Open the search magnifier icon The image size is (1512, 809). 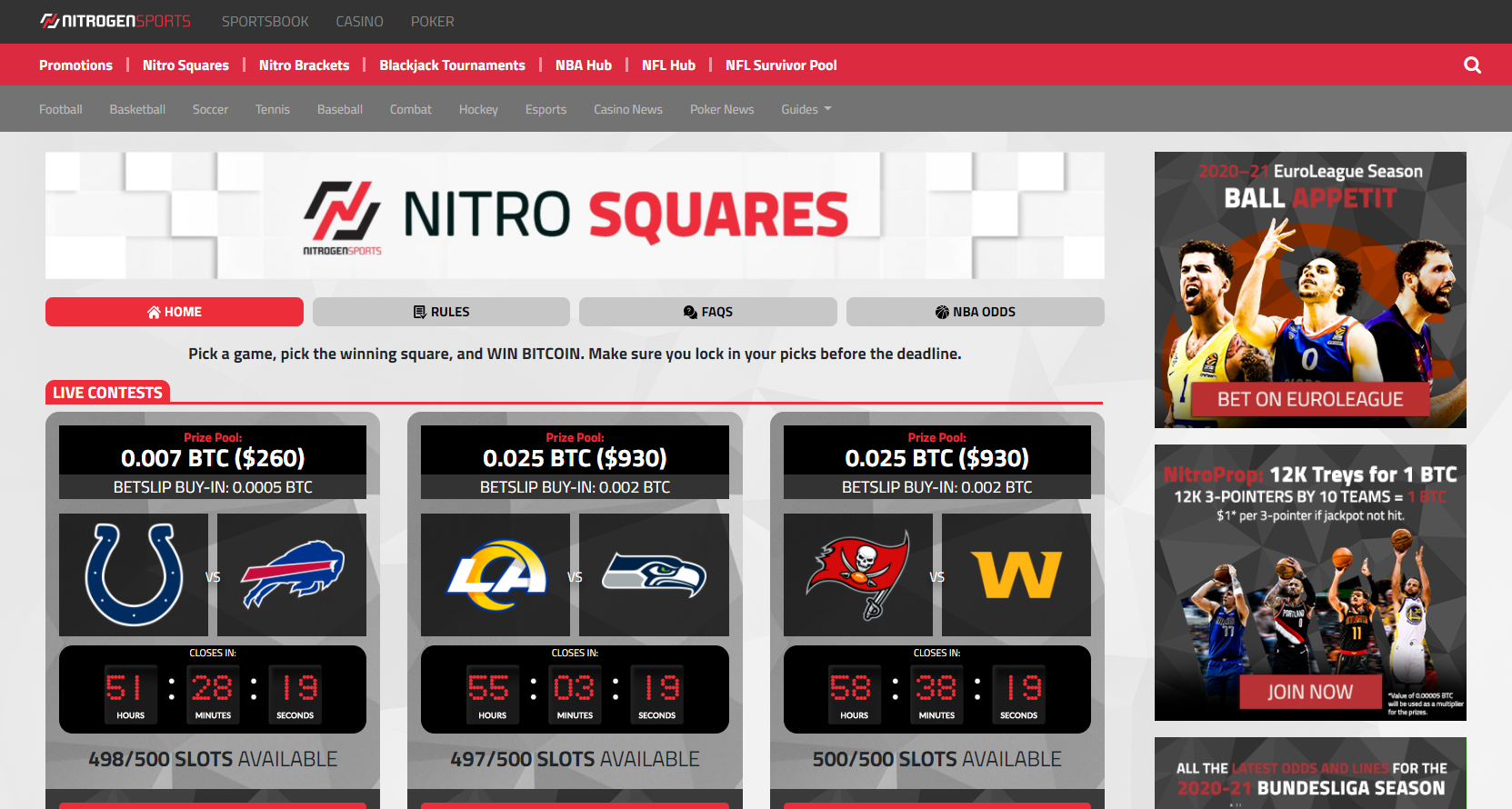click(1472, 65)
